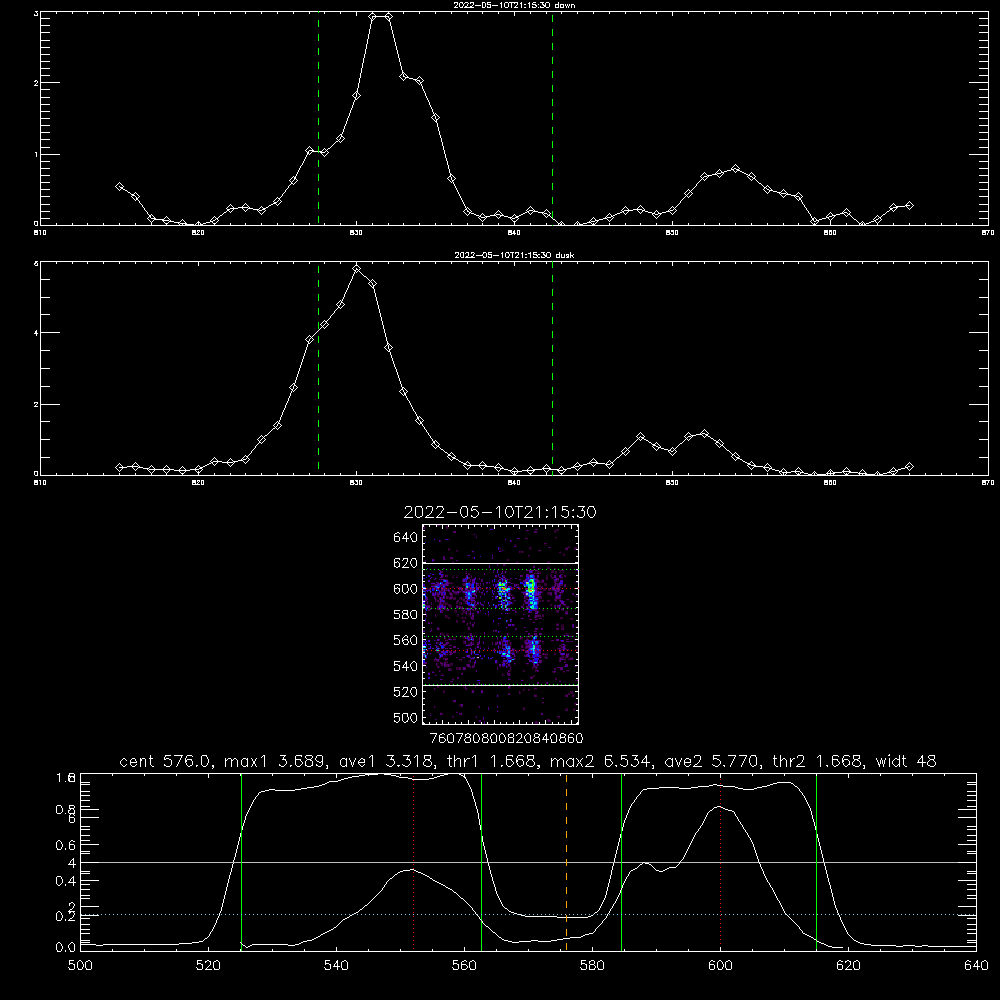This screenshot has width=1000, height=1000.
Task: Click the spectral image thumbnail in the center
Action: point(501,624)
